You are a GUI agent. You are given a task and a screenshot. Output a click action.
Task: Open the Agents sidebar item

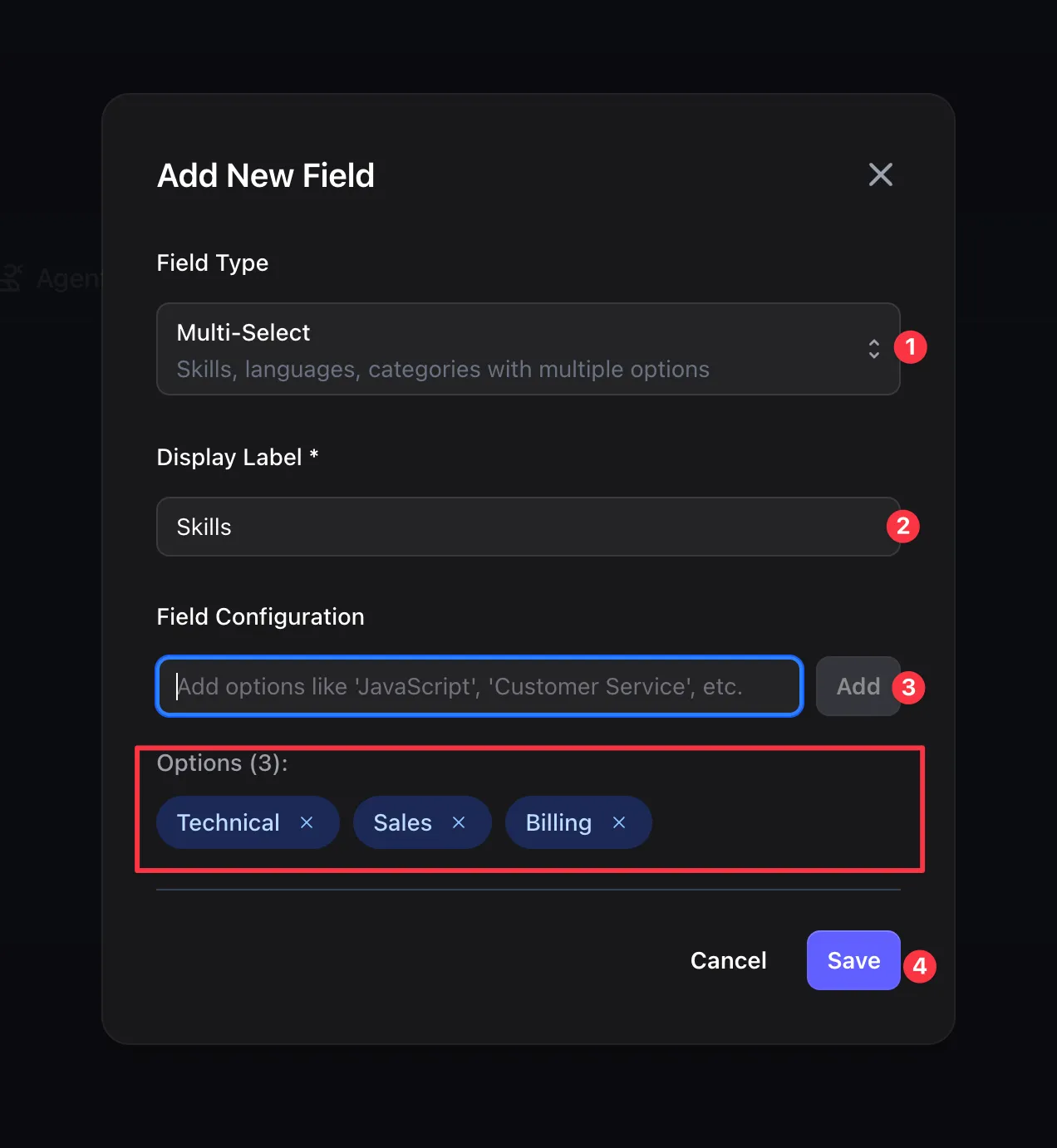(x=50, y=277)
